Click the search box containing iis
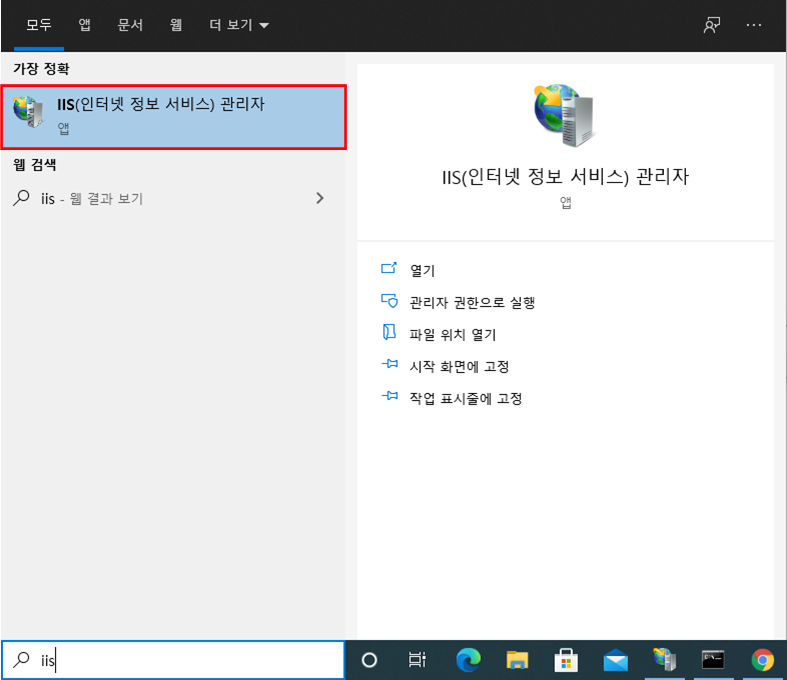Viewport: 787px width, 680px height. (173, 660)
